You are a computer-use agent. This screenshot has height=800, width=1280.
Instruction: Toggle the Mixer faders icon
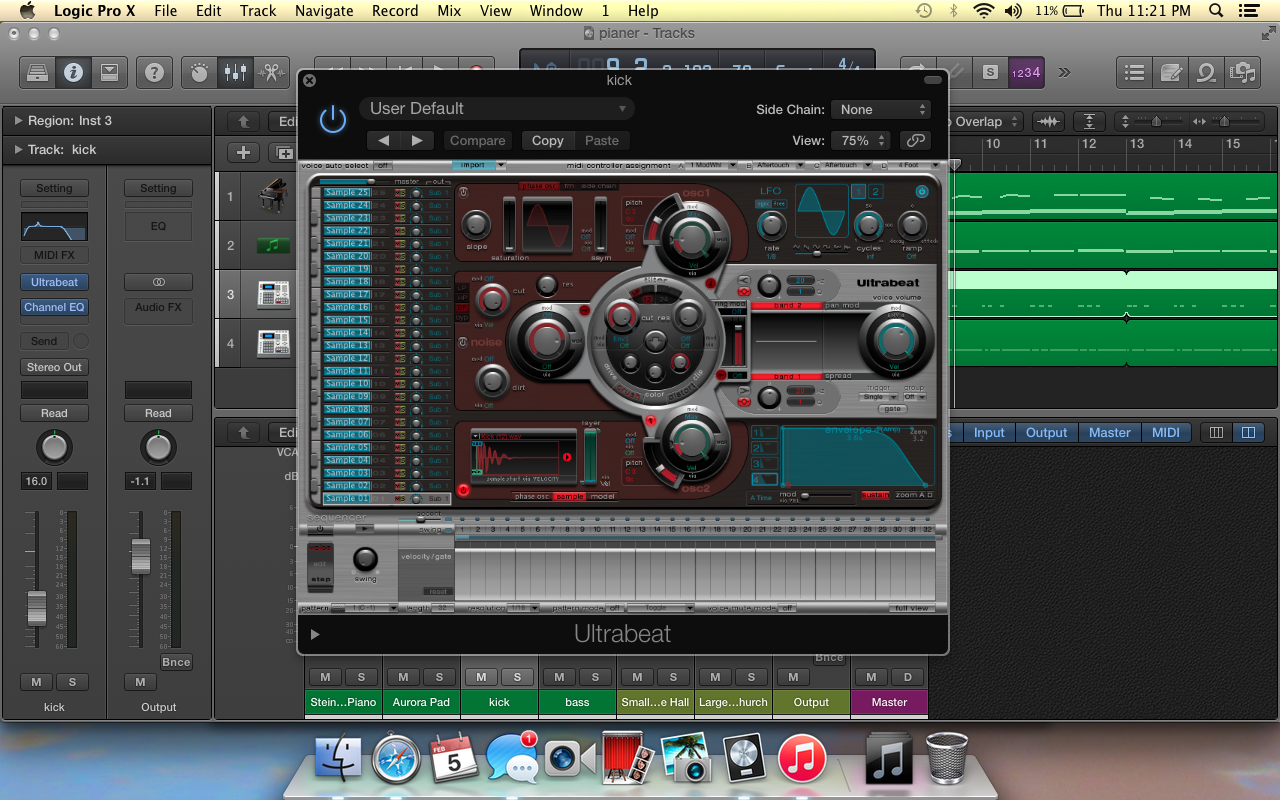tap(235, 72)
